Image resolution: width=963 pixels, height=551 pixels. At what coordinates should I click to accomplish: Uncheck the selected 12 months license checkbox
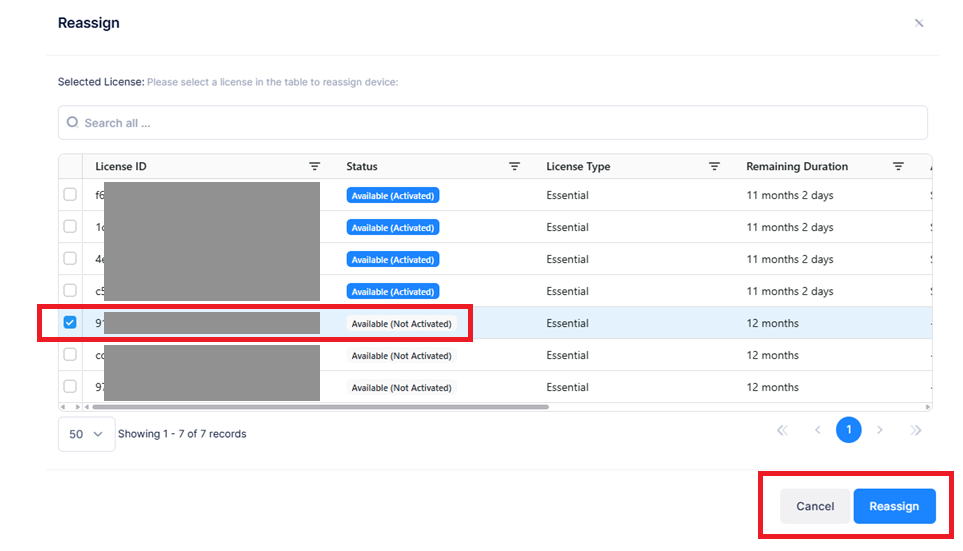pyautogui.click(x=70, y=323)
